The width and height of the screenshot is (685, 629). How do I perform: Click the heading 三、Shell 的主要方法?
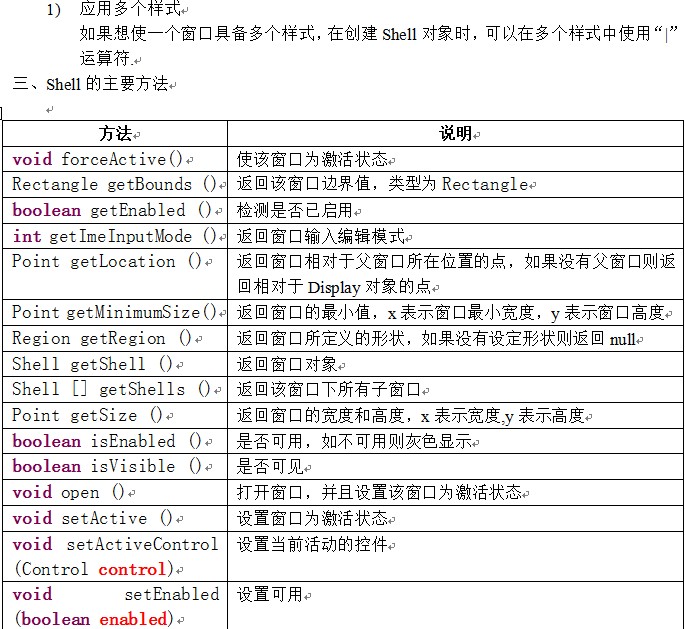(x=90, y=84)
